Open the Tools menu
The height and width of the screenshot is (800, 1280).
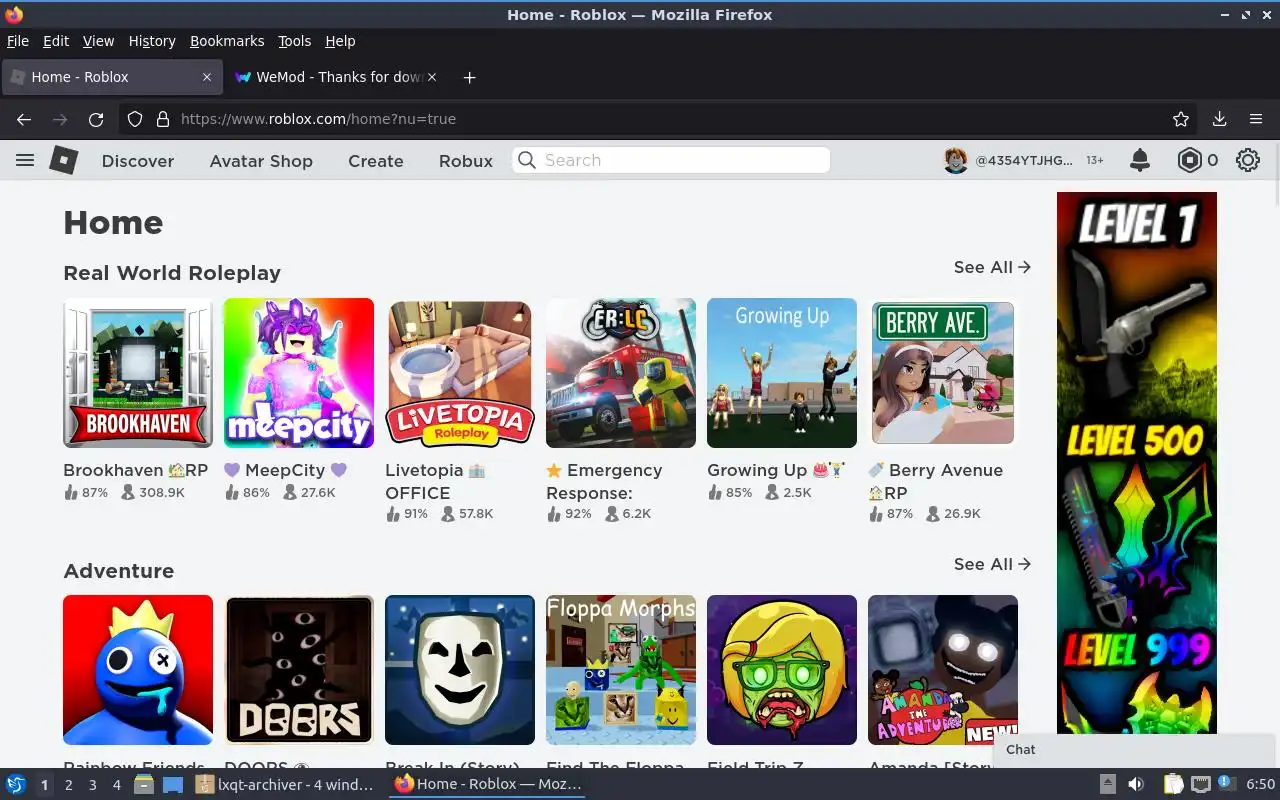click(295, 41)
